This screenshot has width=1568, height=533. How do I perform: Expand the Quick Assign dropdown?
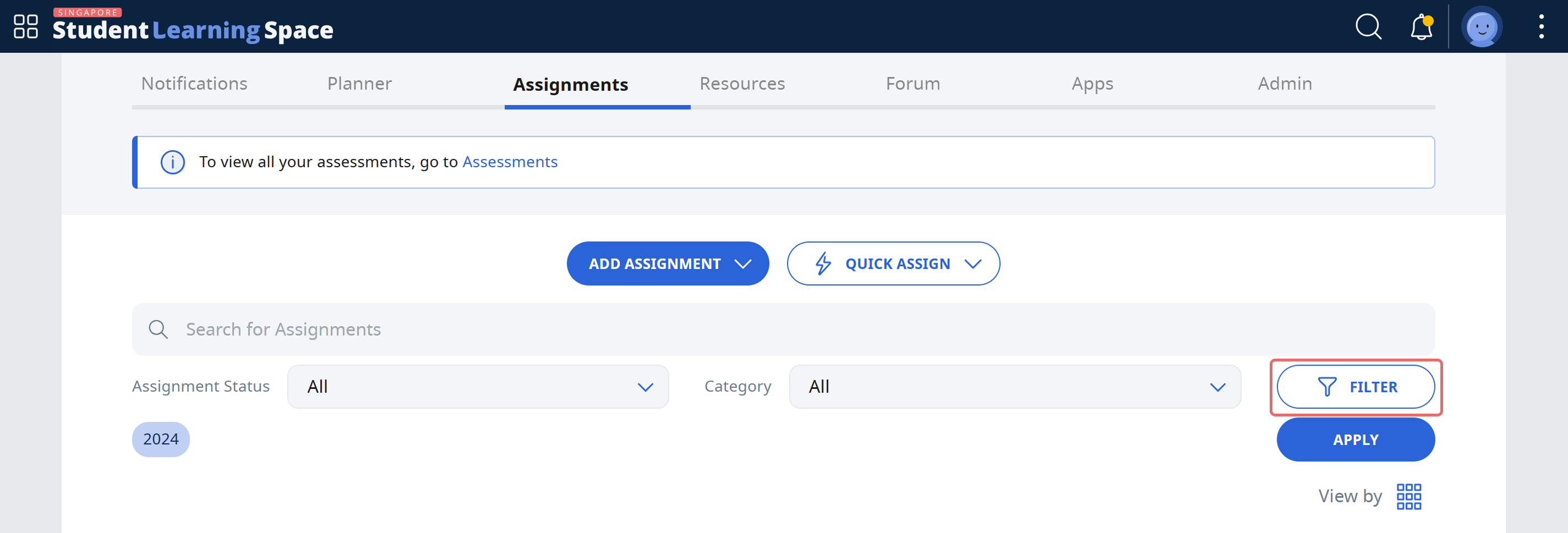click(893, 263)
